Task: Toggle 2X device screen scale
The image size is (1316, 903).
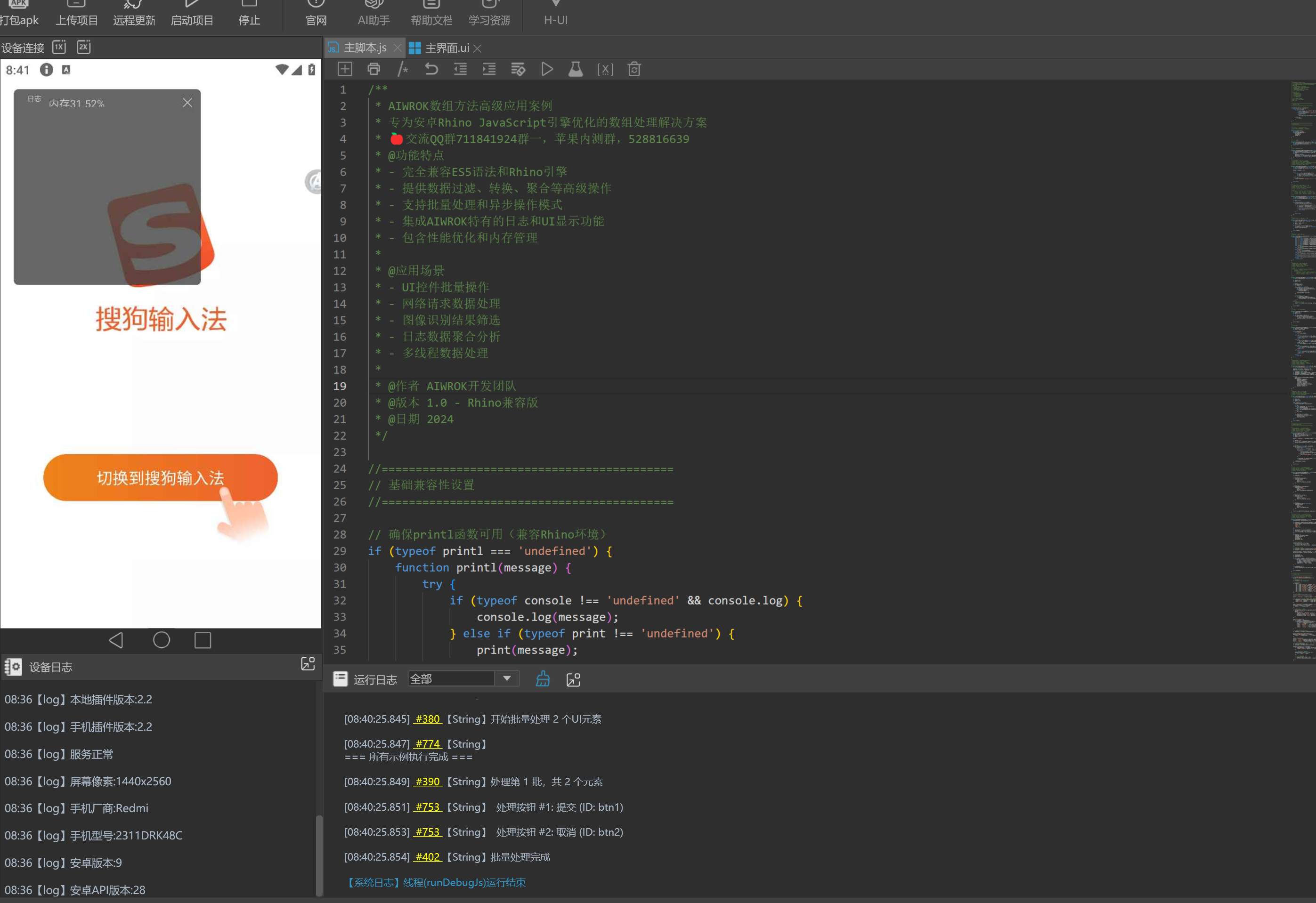Action: click(84, 47)
